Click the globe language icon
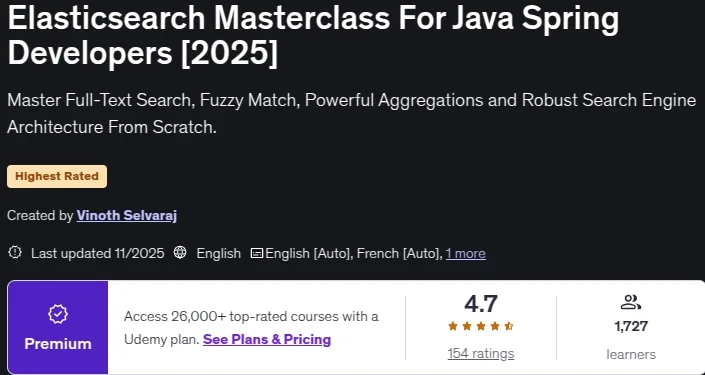Viewport: 705px width, 375px height. pyautogui.click(x=180, y=253)
